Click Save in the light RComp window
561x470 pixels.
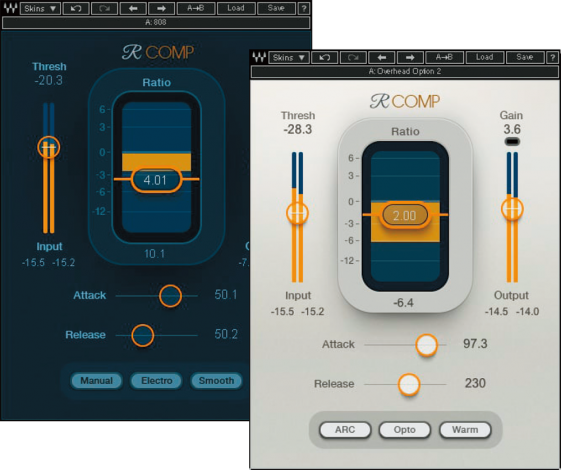tap(525, 57)
